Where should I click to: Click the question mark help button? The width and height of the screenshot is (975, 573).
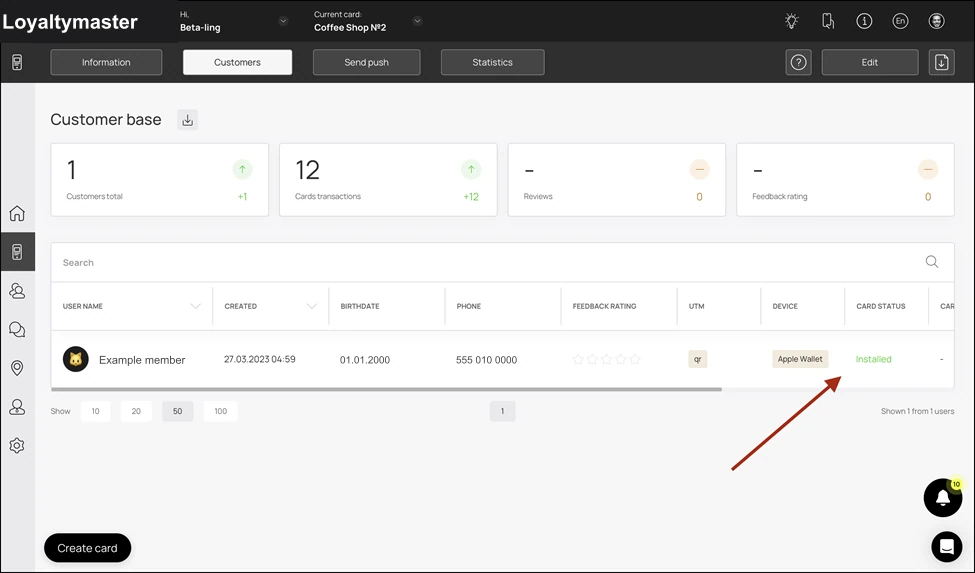[798, 62]
